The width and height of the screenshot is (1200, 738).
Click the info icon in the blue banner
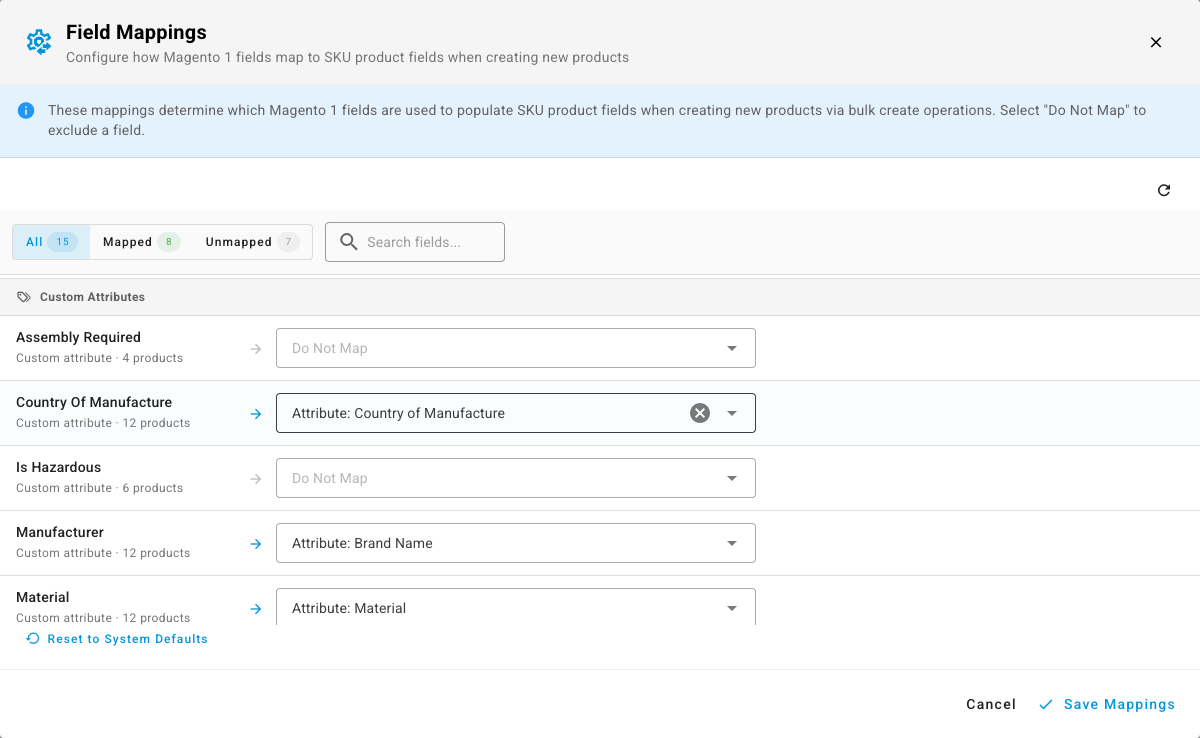pyautogui.click(x=26, y=110)
